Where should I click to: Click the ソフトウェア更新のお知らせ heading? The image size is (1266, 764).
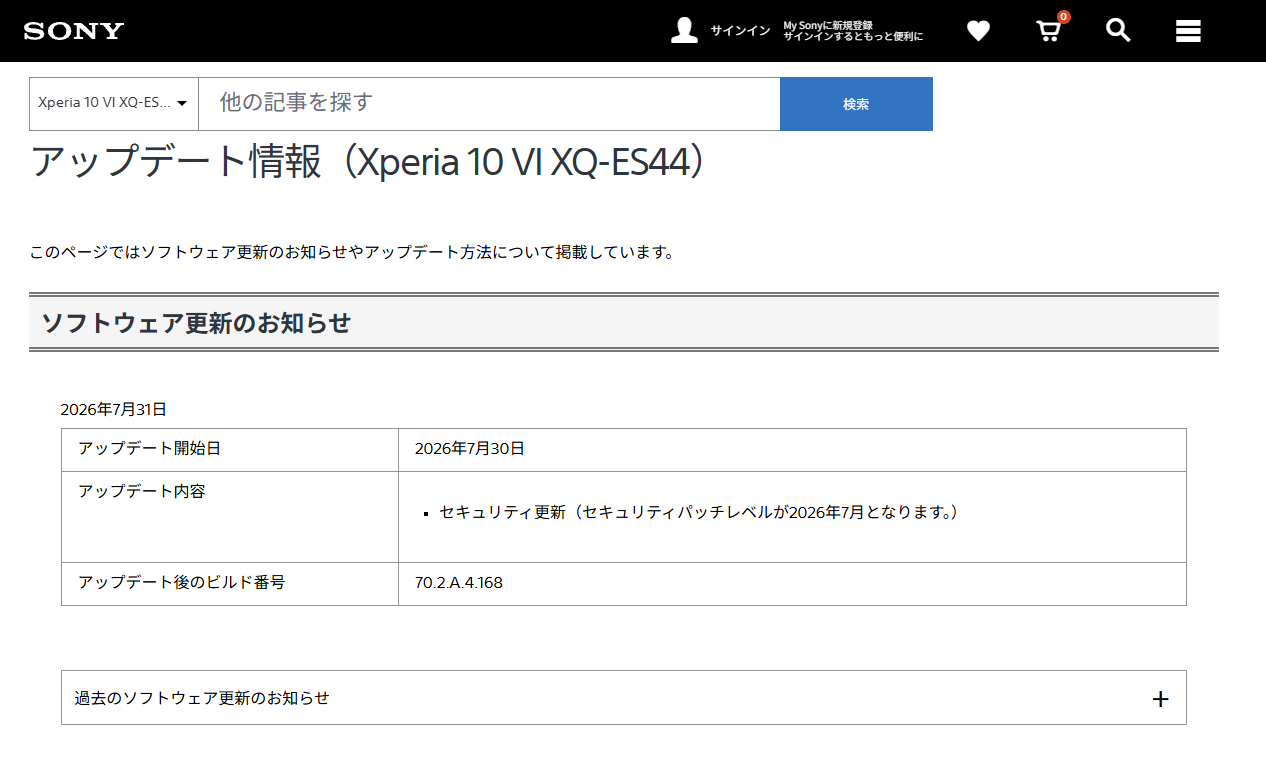[x=196, y=323]
